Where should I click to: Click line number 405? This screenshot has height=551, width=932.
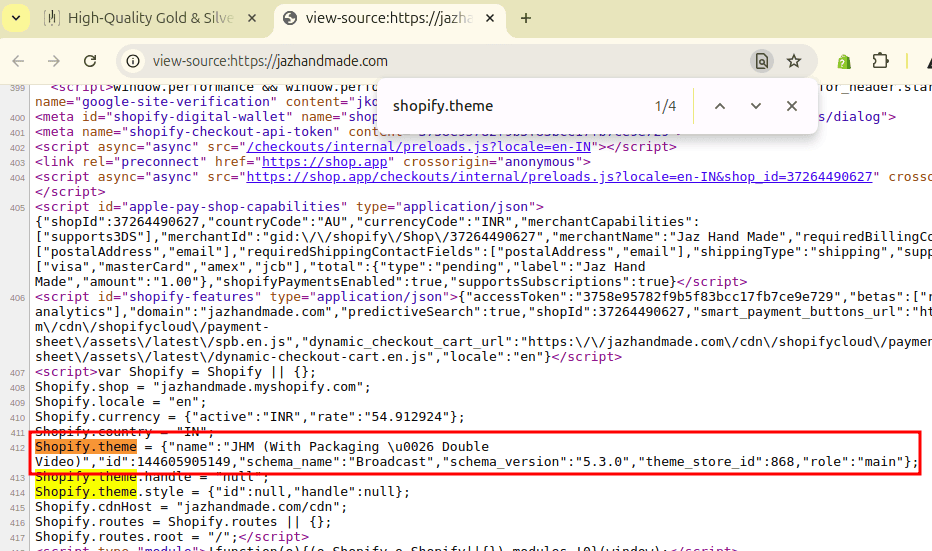tap(17, 207)
